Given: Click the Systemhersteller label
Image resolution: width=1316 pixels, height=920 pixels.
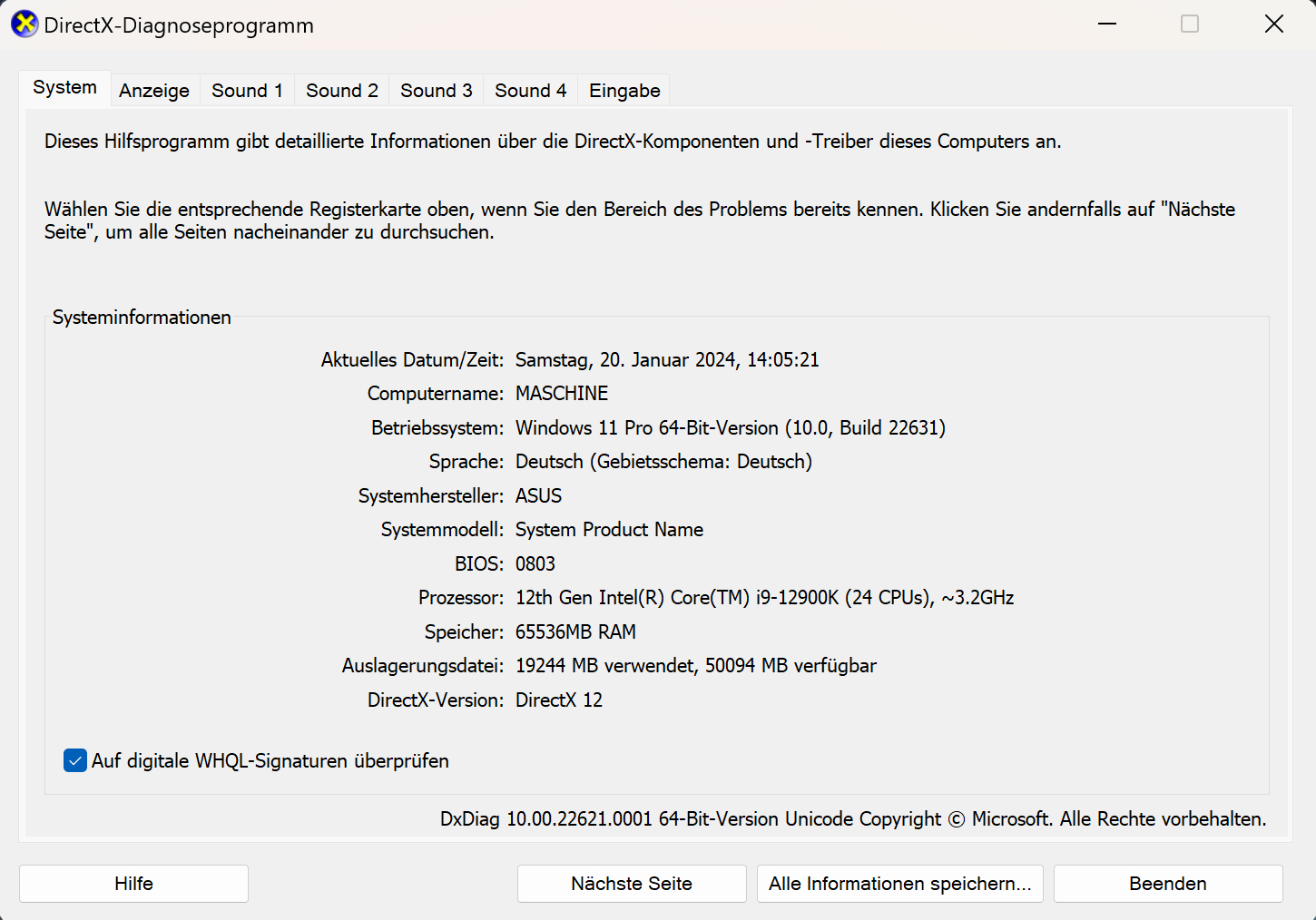Looking at the screenshot, I should (x=431, y=496).
